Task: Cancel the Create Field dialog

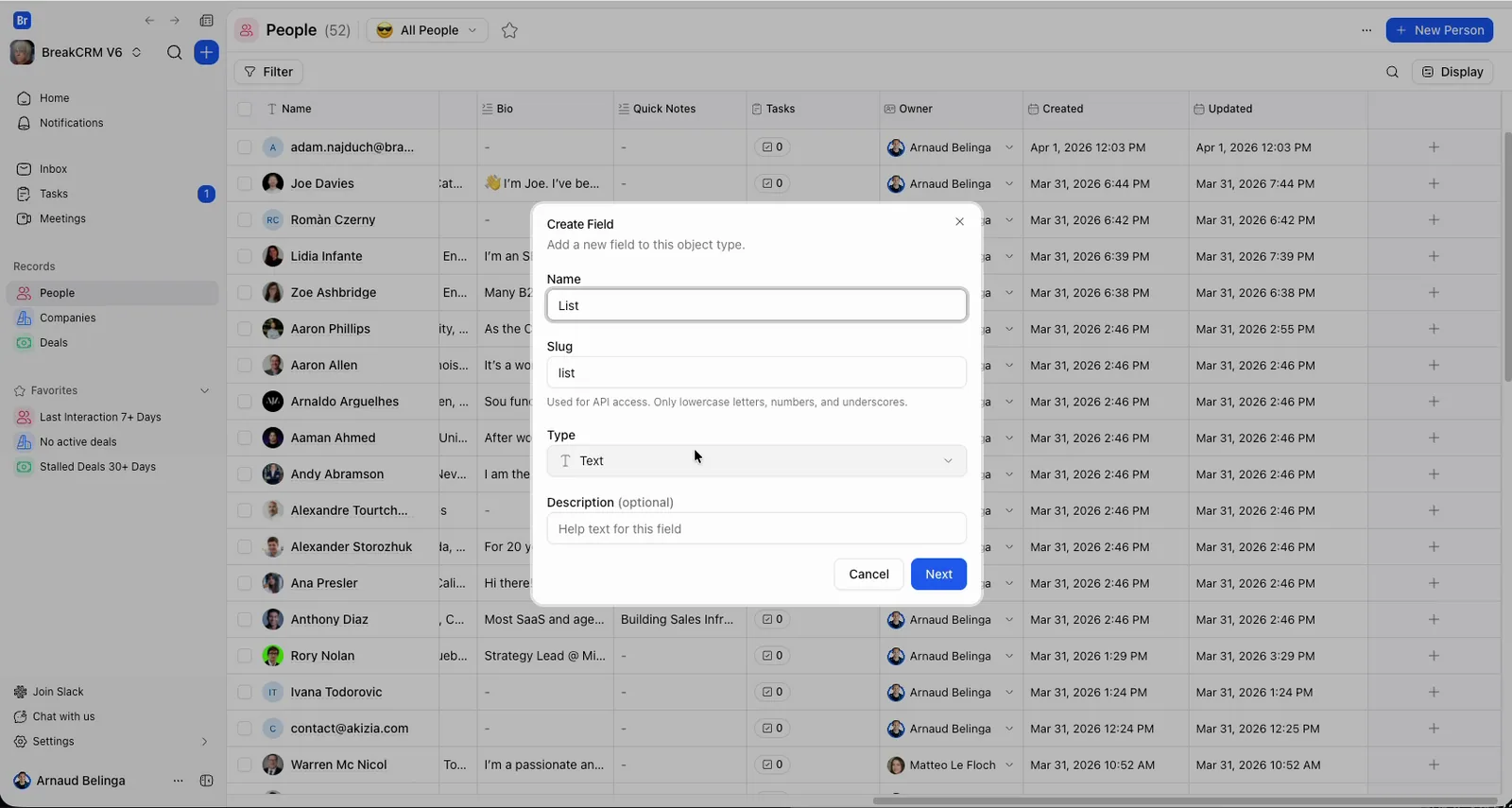Action: [x=868, y=575]
